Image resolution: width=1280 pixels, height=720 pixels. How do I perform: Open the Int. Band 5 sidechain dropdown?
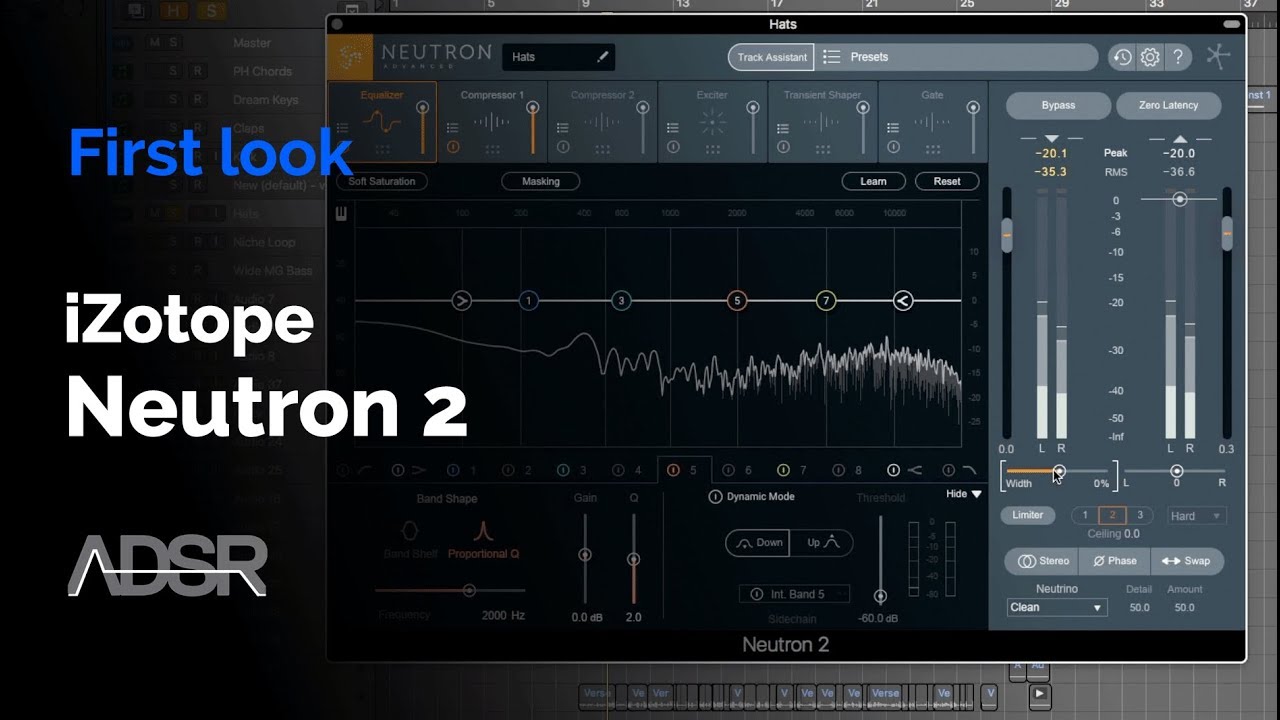click(x=795, y=594)
